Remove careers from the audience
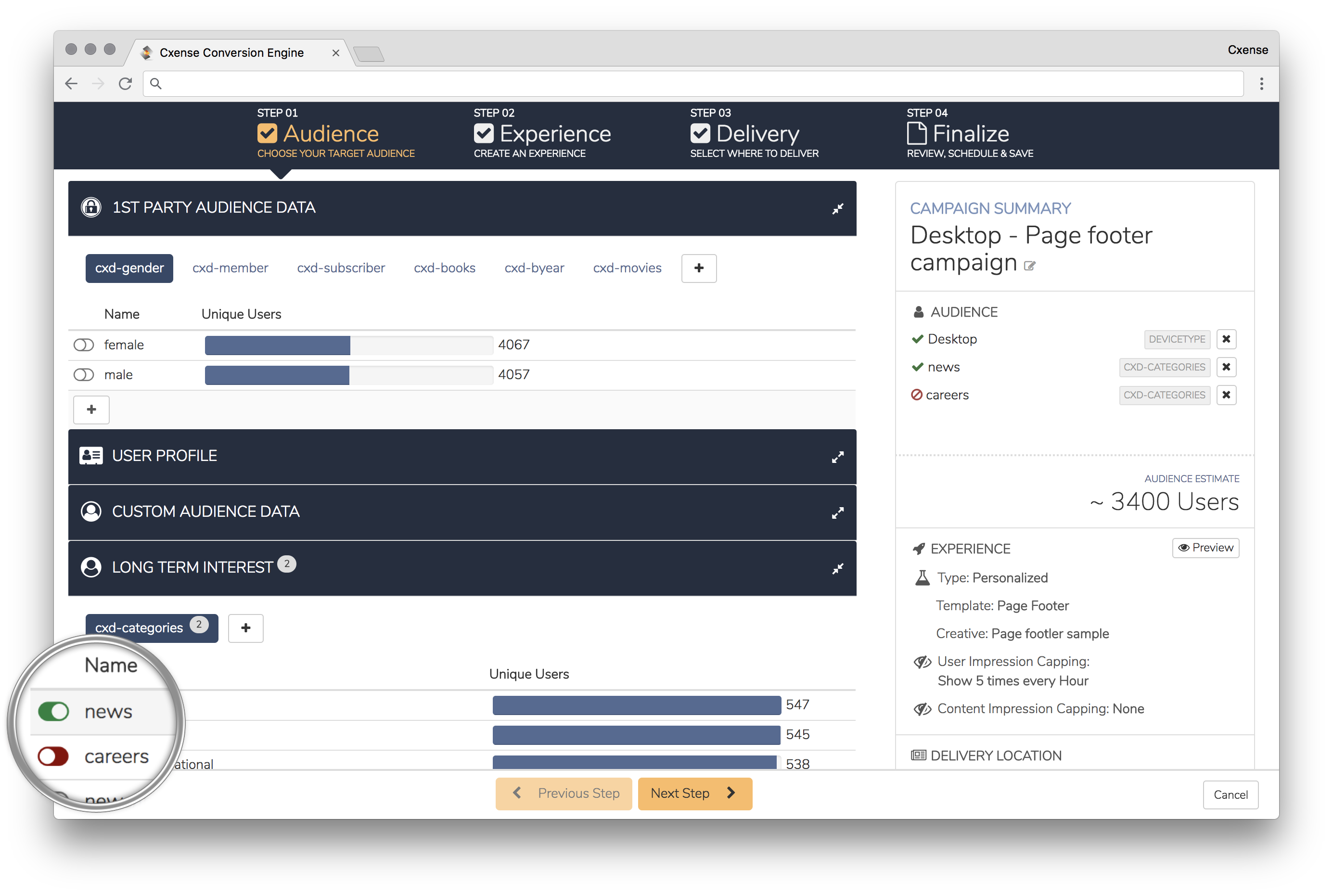 (1226, 395)
